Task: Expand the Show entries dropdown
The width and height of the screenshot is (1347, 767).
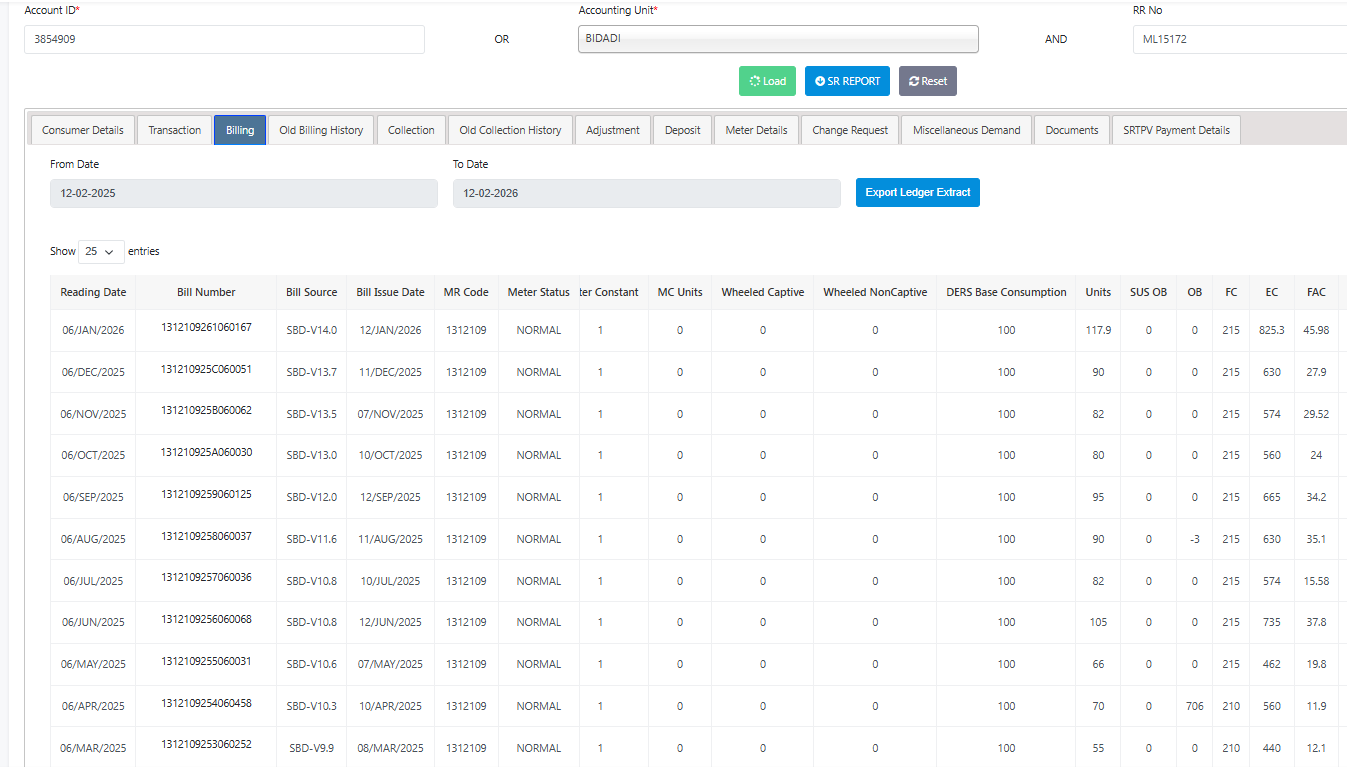Action: click(x=100, y=252)
